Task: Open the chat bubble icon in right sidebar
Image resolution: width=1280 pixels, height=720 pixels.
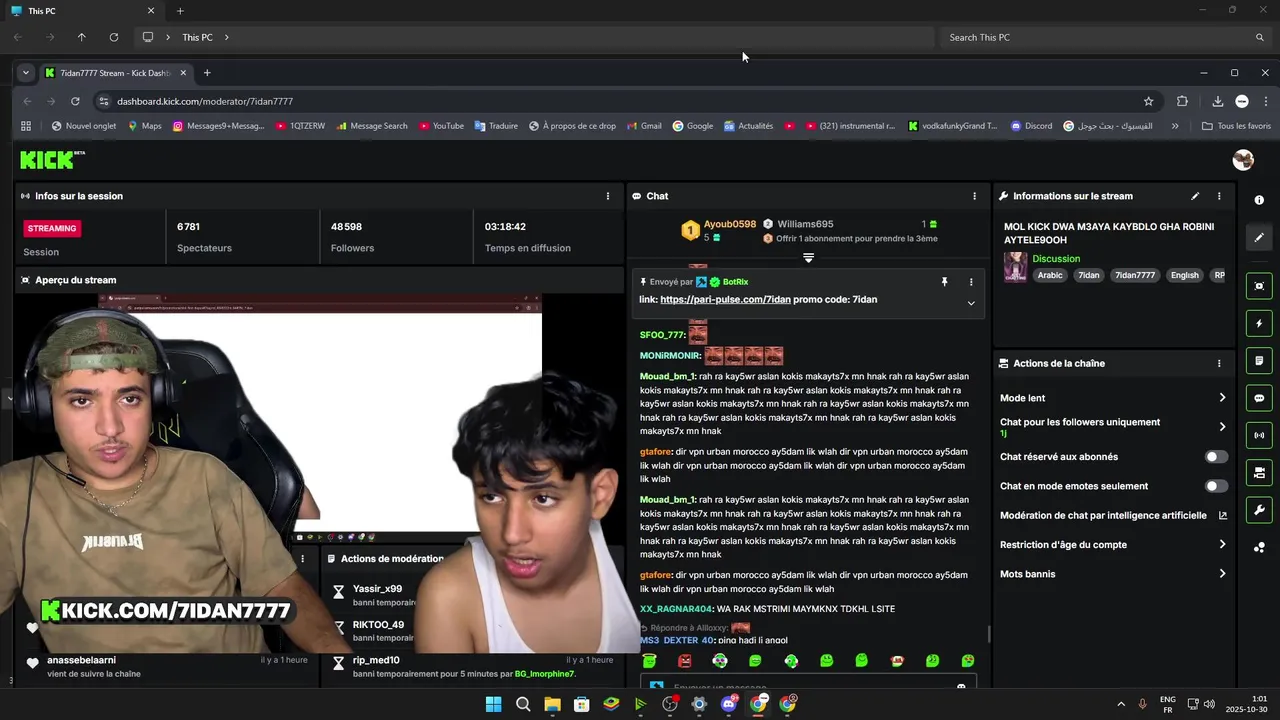Action: (x=1259, y=398)
